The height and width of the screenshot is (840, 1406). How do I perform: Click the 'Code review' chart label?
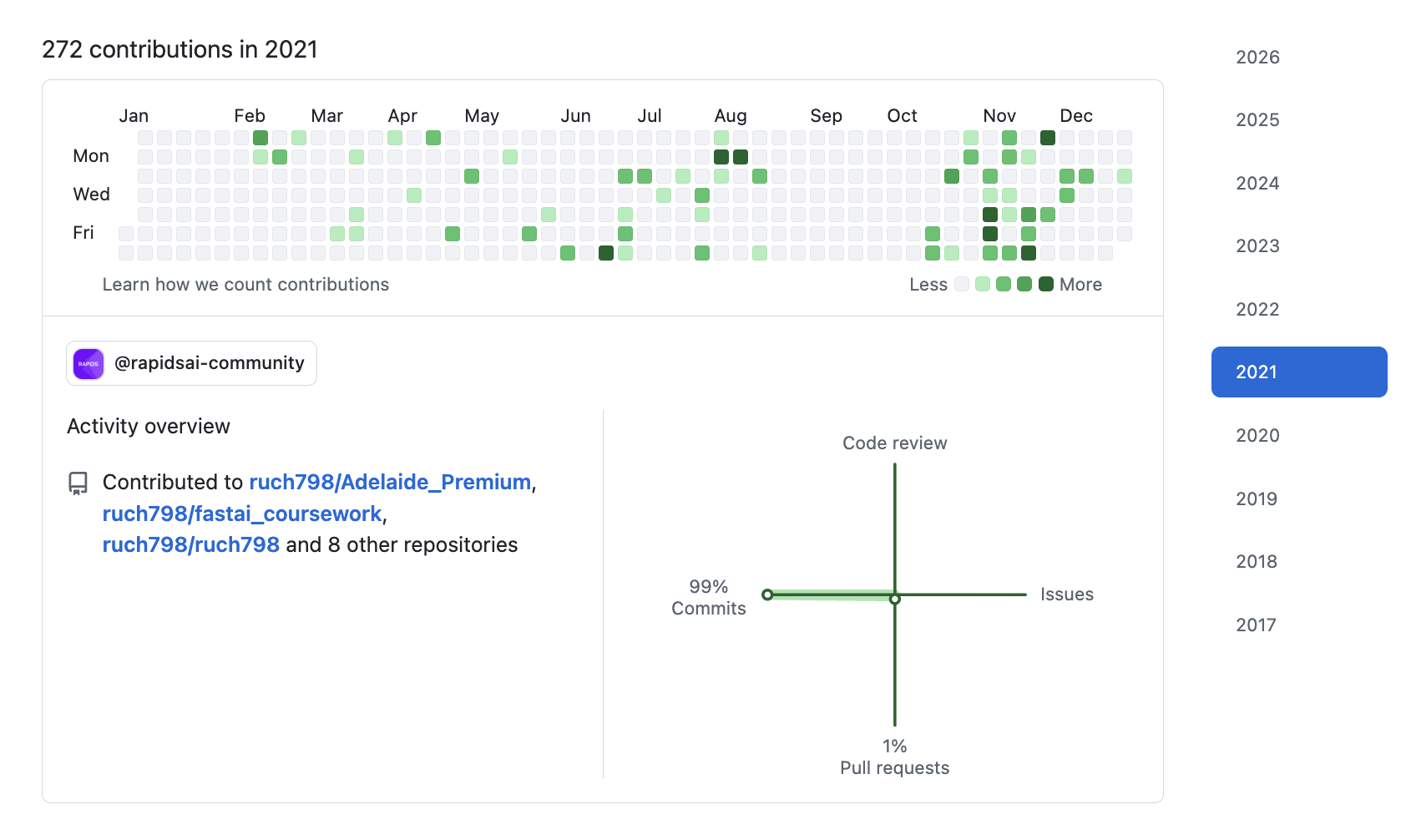click(x=895, y=443)
